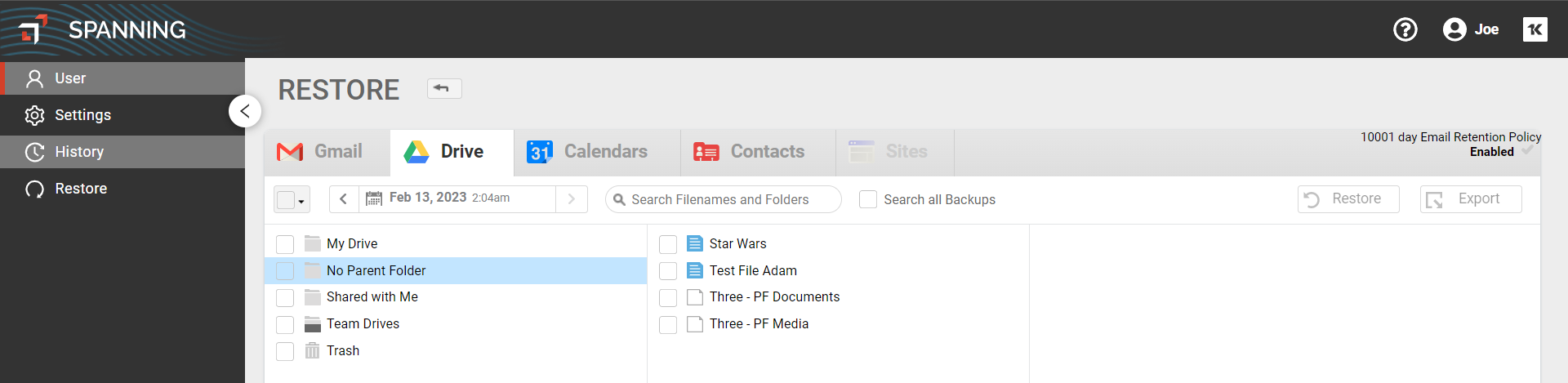Viewport: 1568px width, 383px height.
Task: Expand the Team Drives folder
Action: tap(363, 323)
